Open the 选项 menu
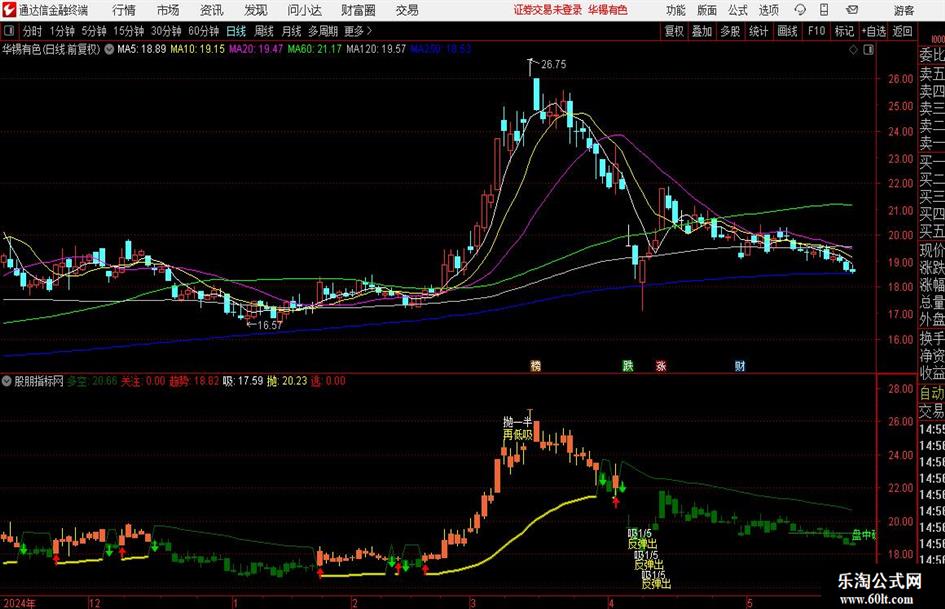The width and height of the screenshot is (945, 609). click(x=768, y=10)
